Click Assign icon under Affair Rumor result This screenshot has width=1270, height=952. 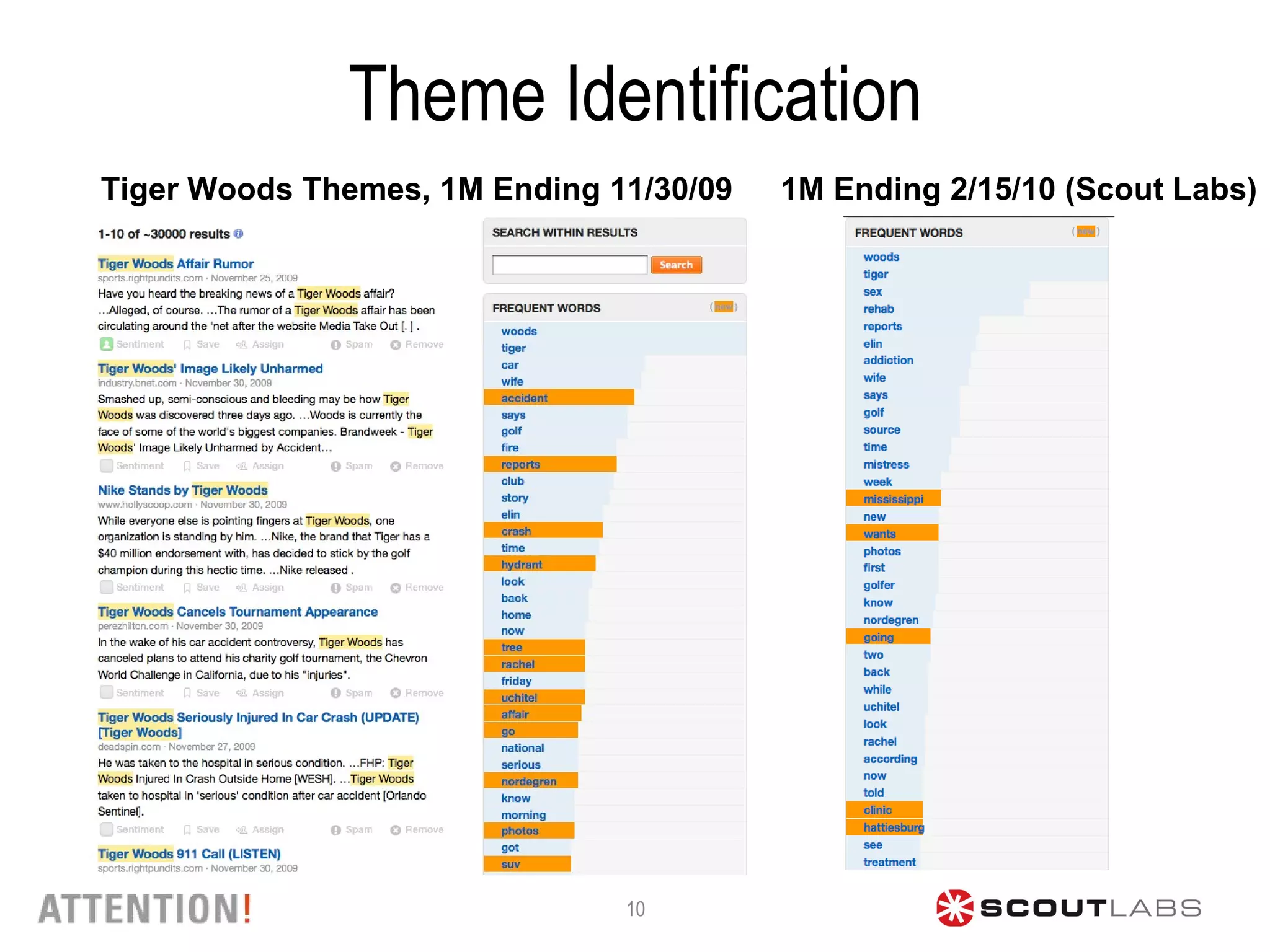(242, 345)
